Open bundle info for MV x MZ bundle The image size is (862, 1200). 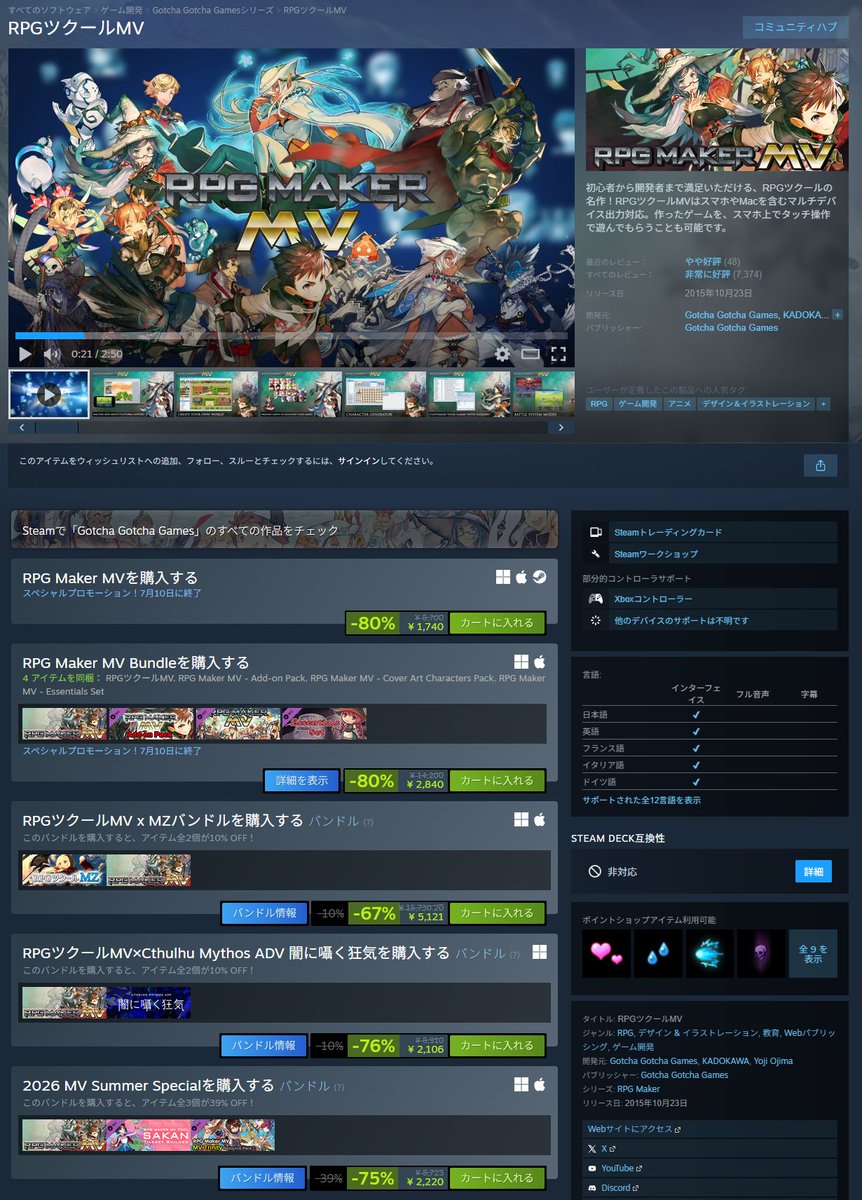click(x=264, y=913)
